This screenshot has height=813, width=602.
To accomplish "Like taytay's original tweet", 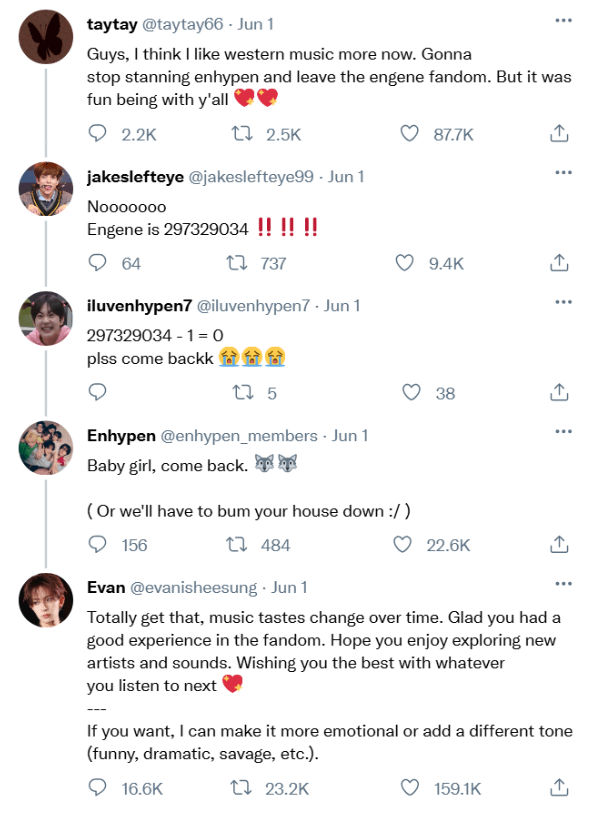I will 408,133.
